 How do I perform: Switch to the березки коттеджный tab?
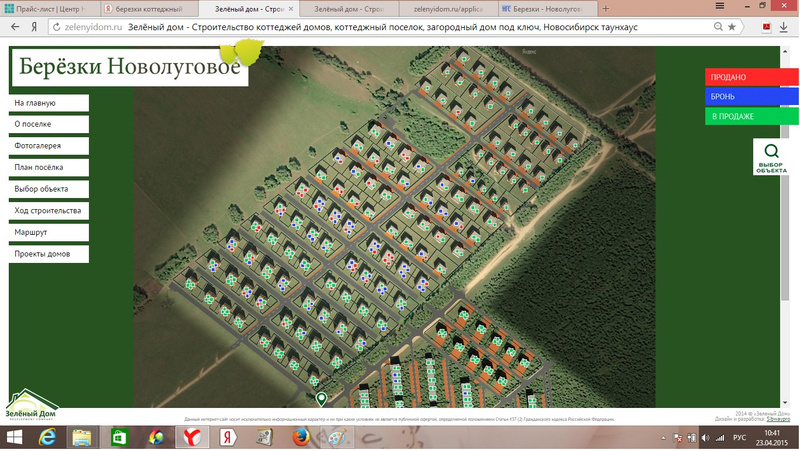pos(149,9)
